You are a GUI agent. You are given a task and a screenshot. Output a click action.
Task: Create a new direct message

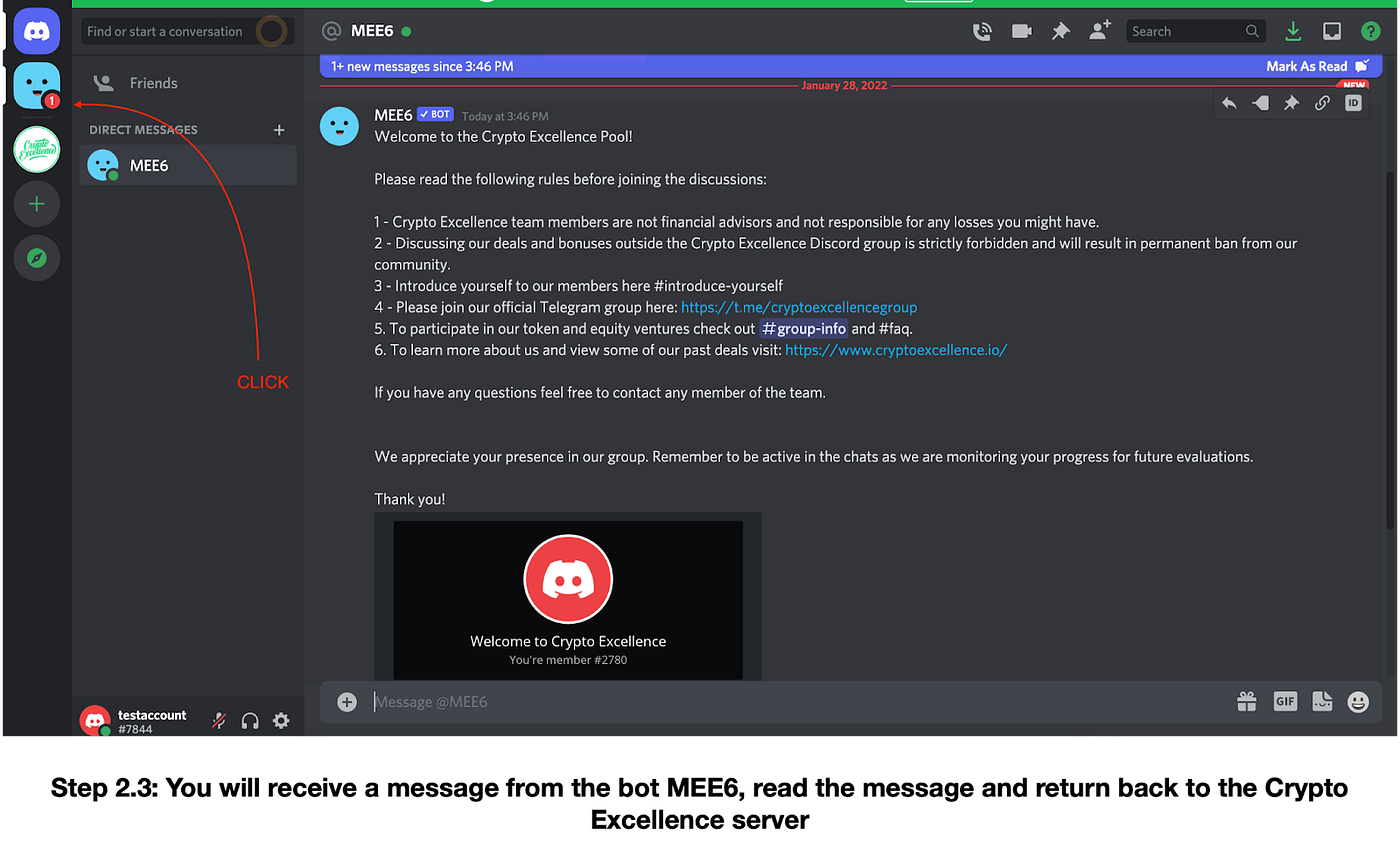point(279,130)
